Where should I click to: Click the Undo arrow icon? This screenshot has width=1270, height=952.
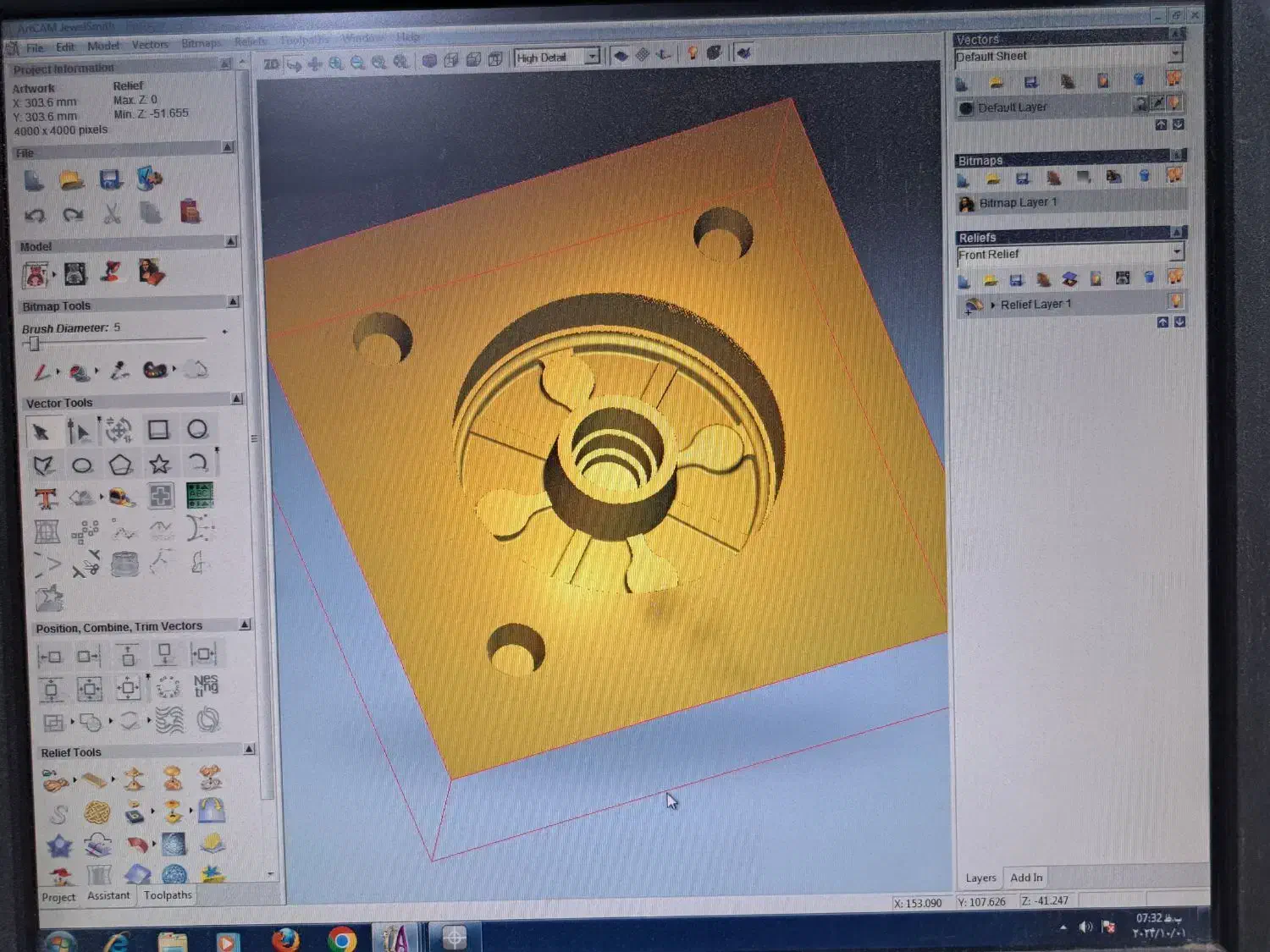pyautogui.click(x=35, y=214)
